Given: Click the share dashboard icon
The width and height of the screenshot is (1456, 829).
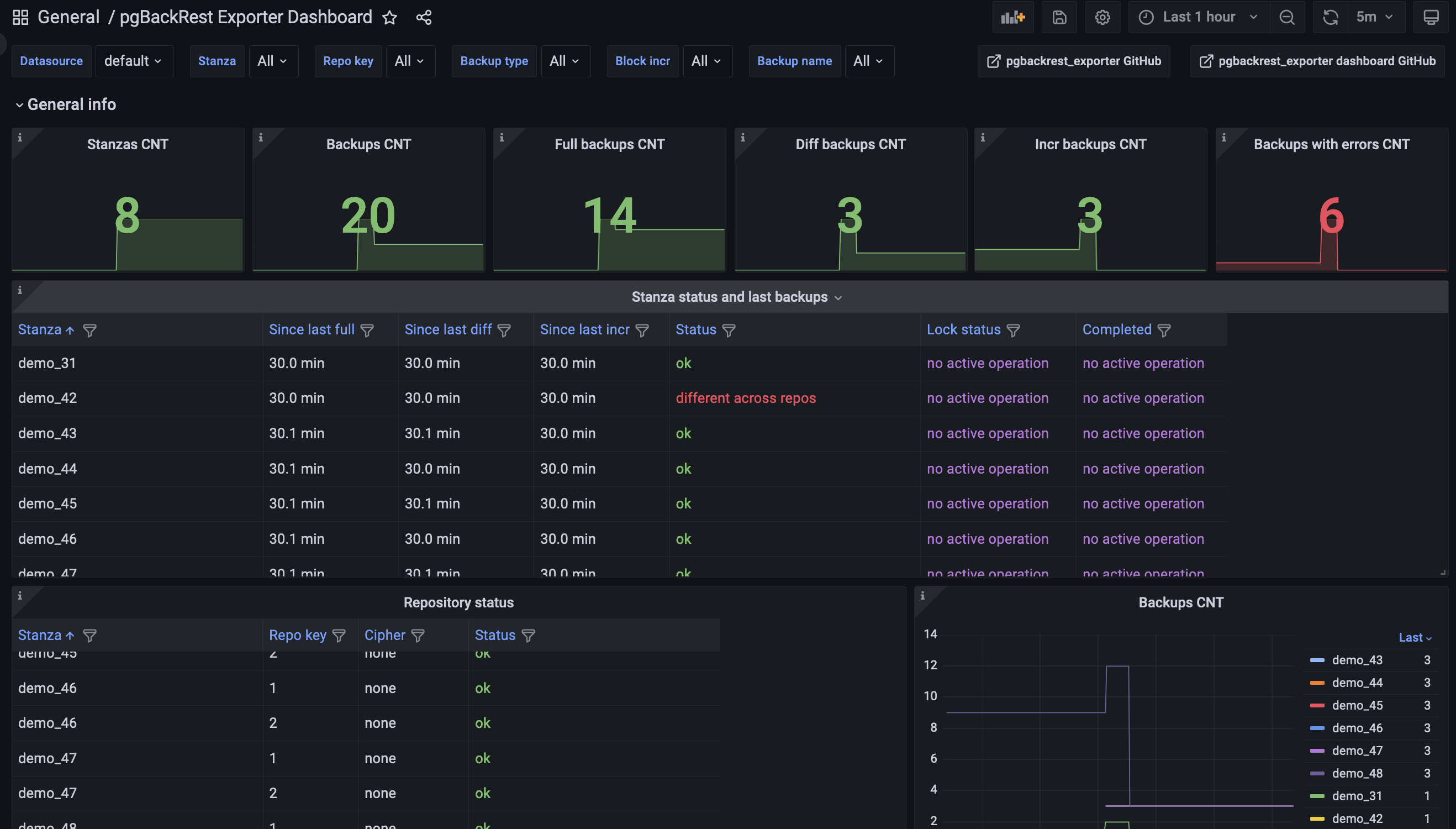Looking at the screenshot, I should tap(424, 17).
